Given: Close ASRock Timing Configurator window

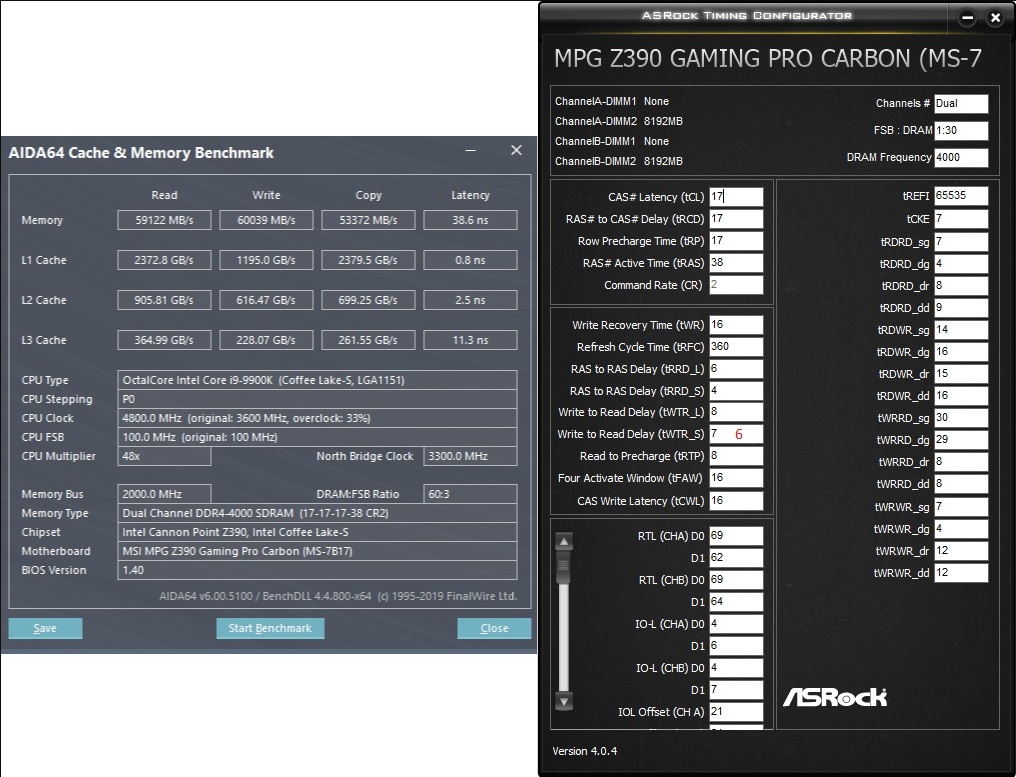Looking at the screenshot, I should (x=996, y=18).
